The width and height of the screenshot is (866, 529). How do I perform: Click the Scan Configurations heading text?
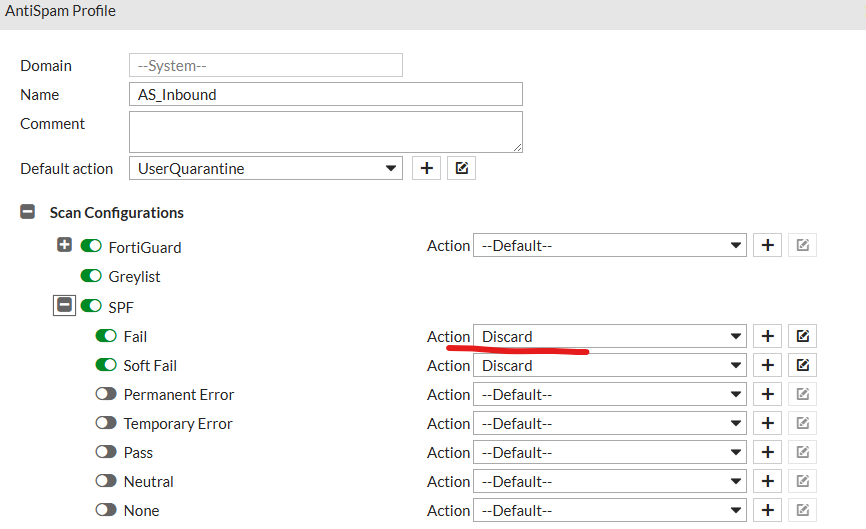coord(117,213)
